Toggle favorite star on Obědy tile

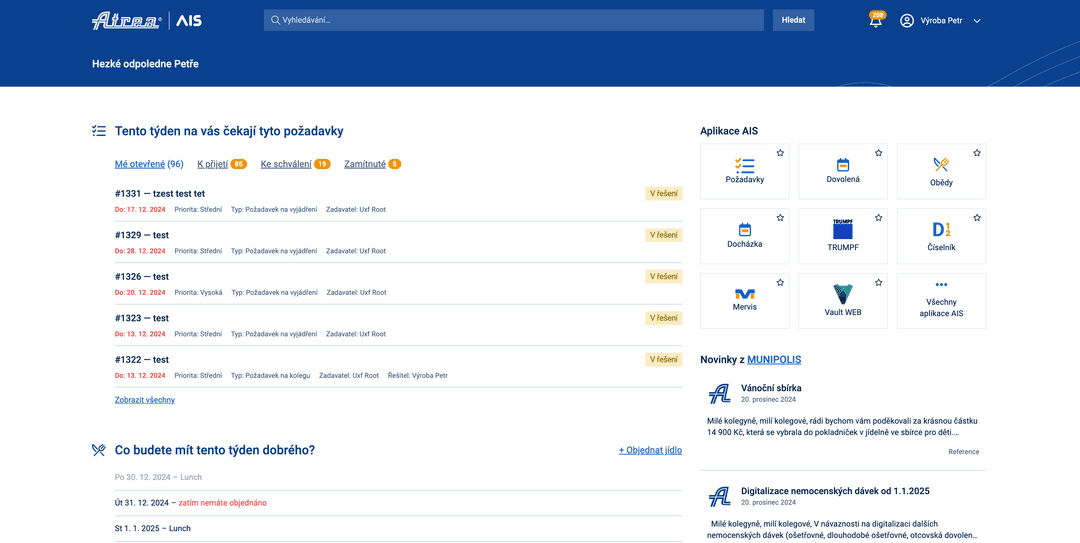[x=977, y=153]
